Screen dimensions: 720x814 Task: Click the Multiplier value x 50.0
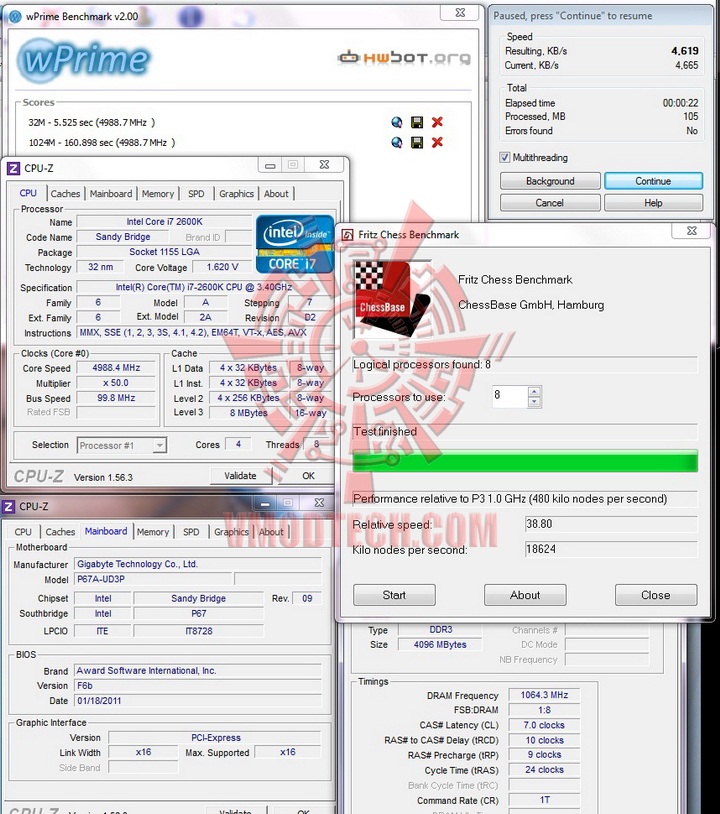point(116,383)
